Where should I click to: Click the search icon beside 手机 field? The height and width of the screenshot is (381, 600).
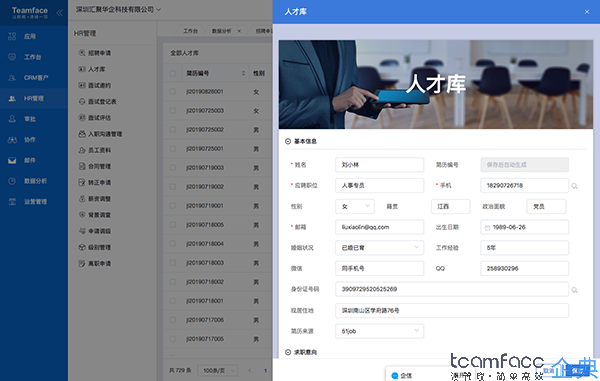point(574,186)
